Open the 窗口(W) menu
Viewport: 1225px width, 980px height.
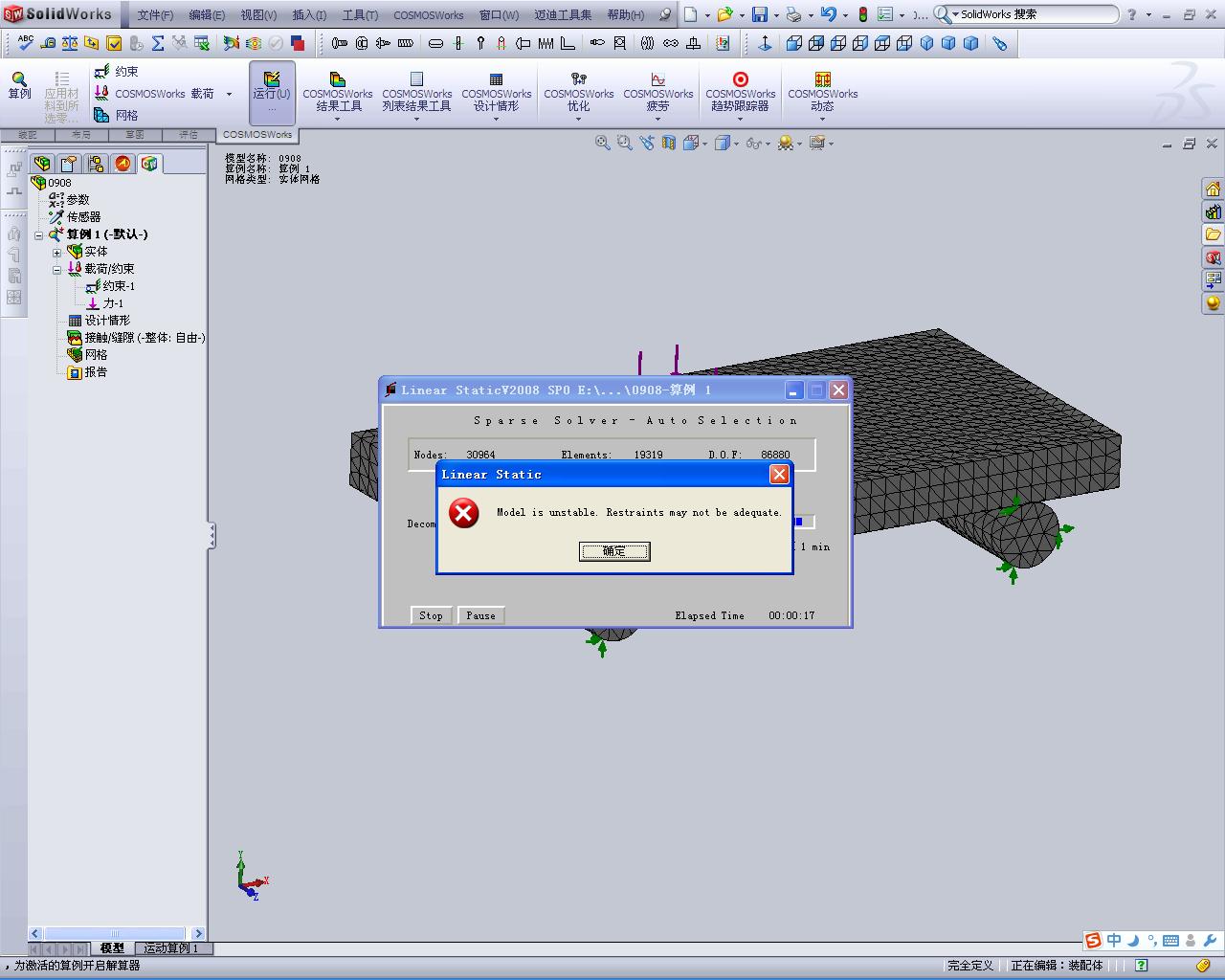click(x=499, y=14)
